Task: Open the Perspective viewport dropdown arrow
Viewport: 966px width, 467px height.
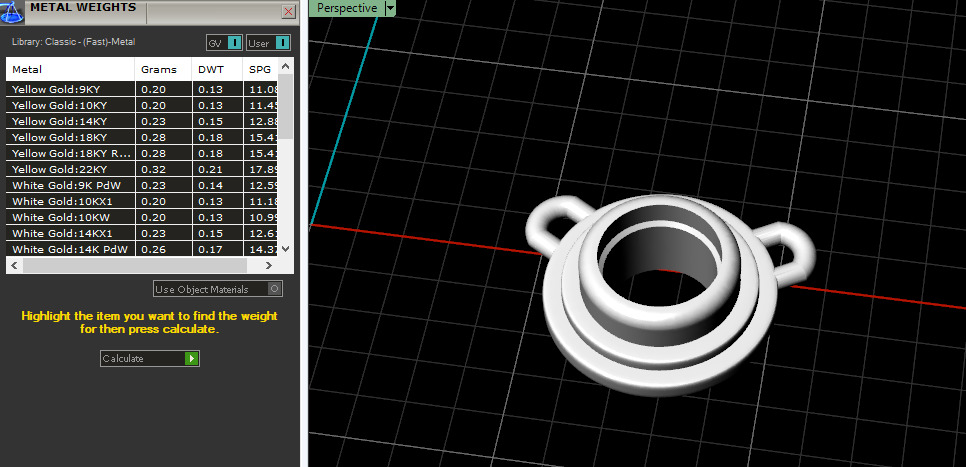Action: (x=390, y=8)
